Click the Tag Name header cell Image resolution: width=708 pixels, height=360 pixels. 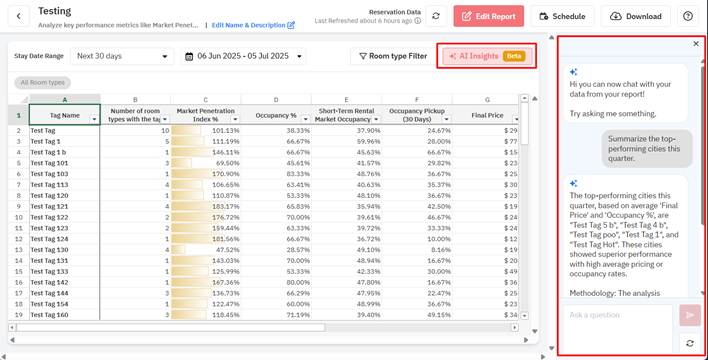click(x=65, y=115)
